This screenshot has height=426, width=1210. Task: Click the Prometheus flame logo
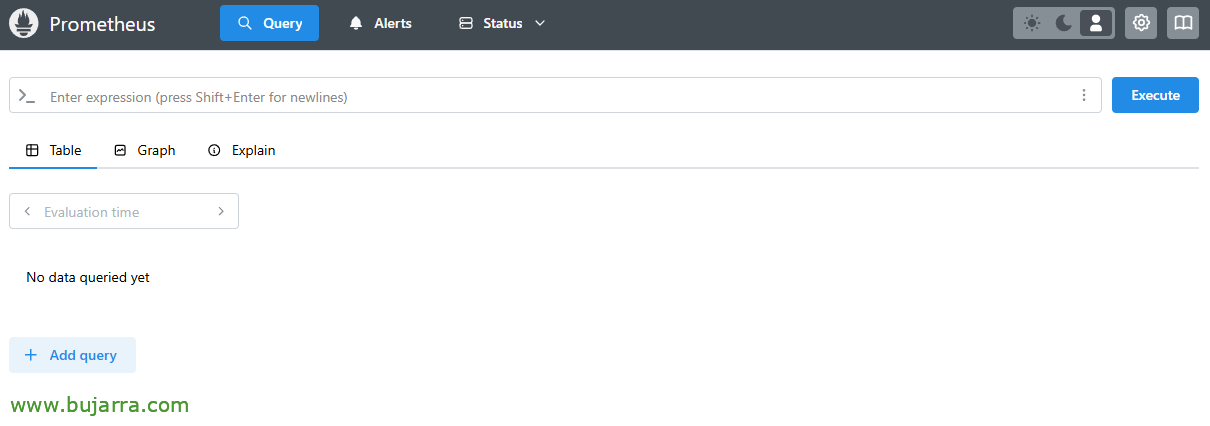[x=24, y=23]
